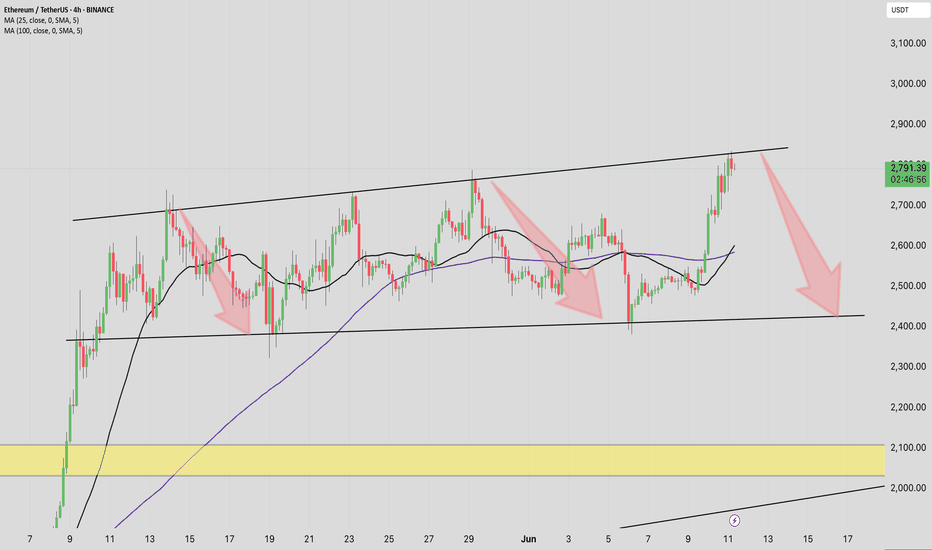Click the current price label 2,791.39
This screenshot has height=550, width=932.
tap(908, 168)
